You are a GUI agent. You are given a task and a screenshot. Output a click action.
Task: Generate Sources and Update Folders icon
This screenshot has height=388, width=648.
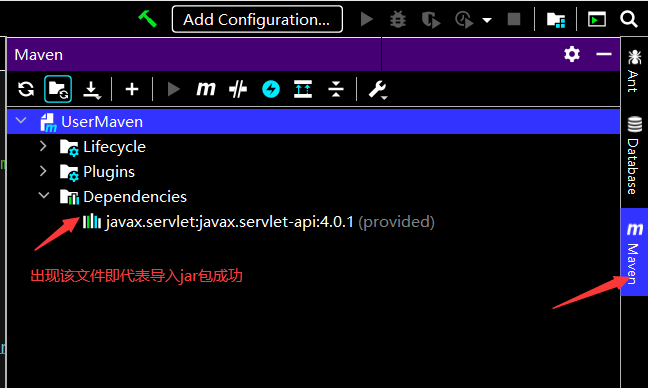tap(58, 89)
